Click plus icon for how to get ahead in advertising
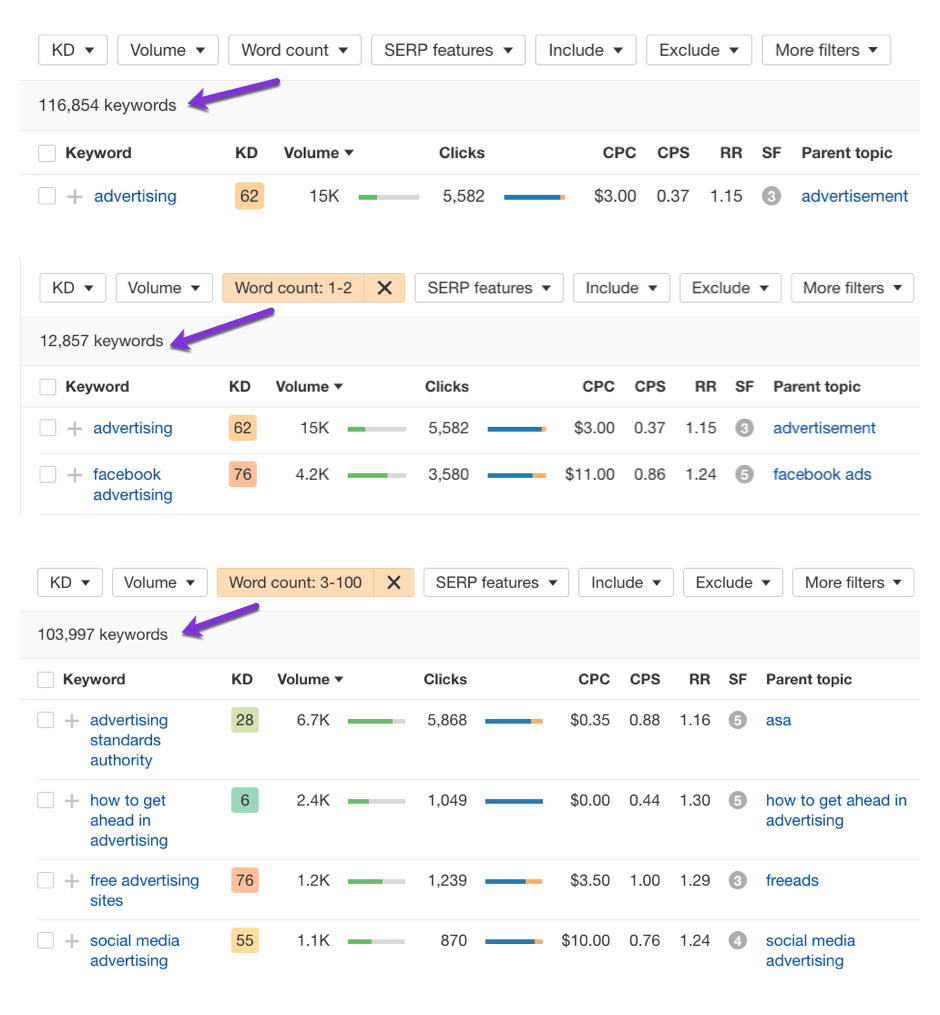The image size is (940, 1015). tap(72, 801)
